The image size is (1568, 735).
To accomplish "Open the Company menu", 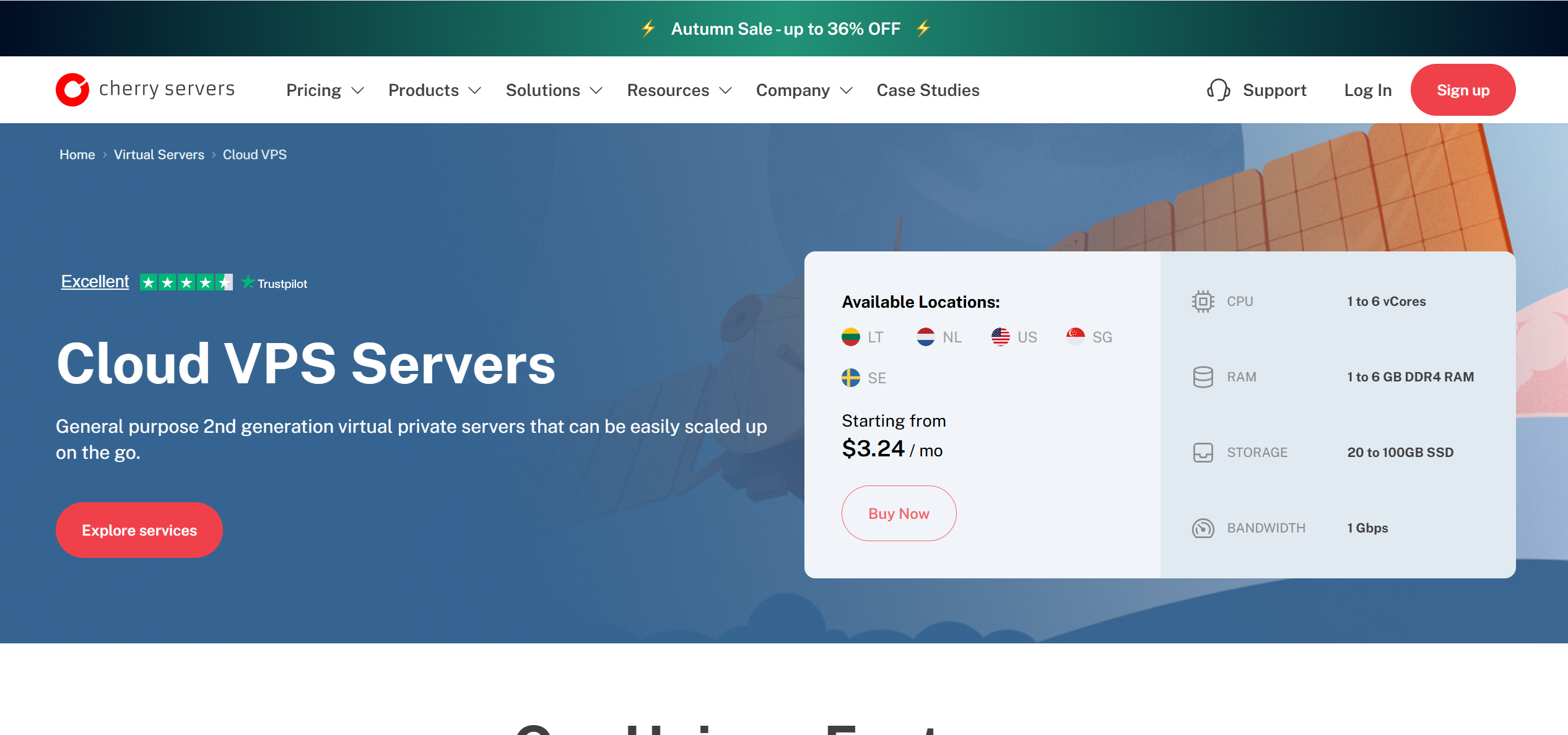I will point(793,90).
